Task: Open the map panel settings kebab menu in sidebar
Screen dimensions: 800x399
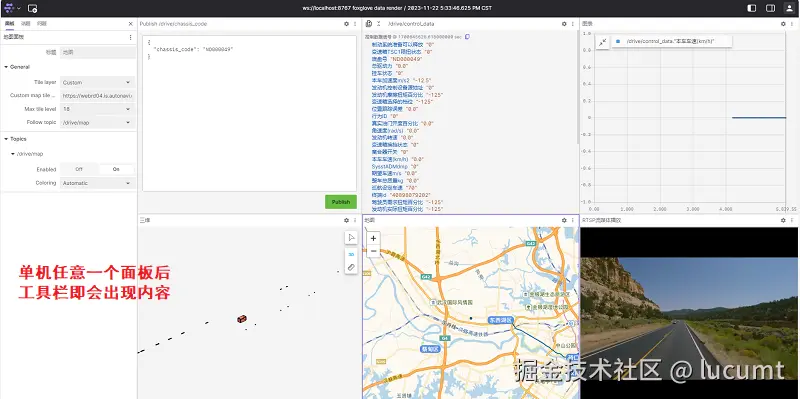Action: coord(130,37)
